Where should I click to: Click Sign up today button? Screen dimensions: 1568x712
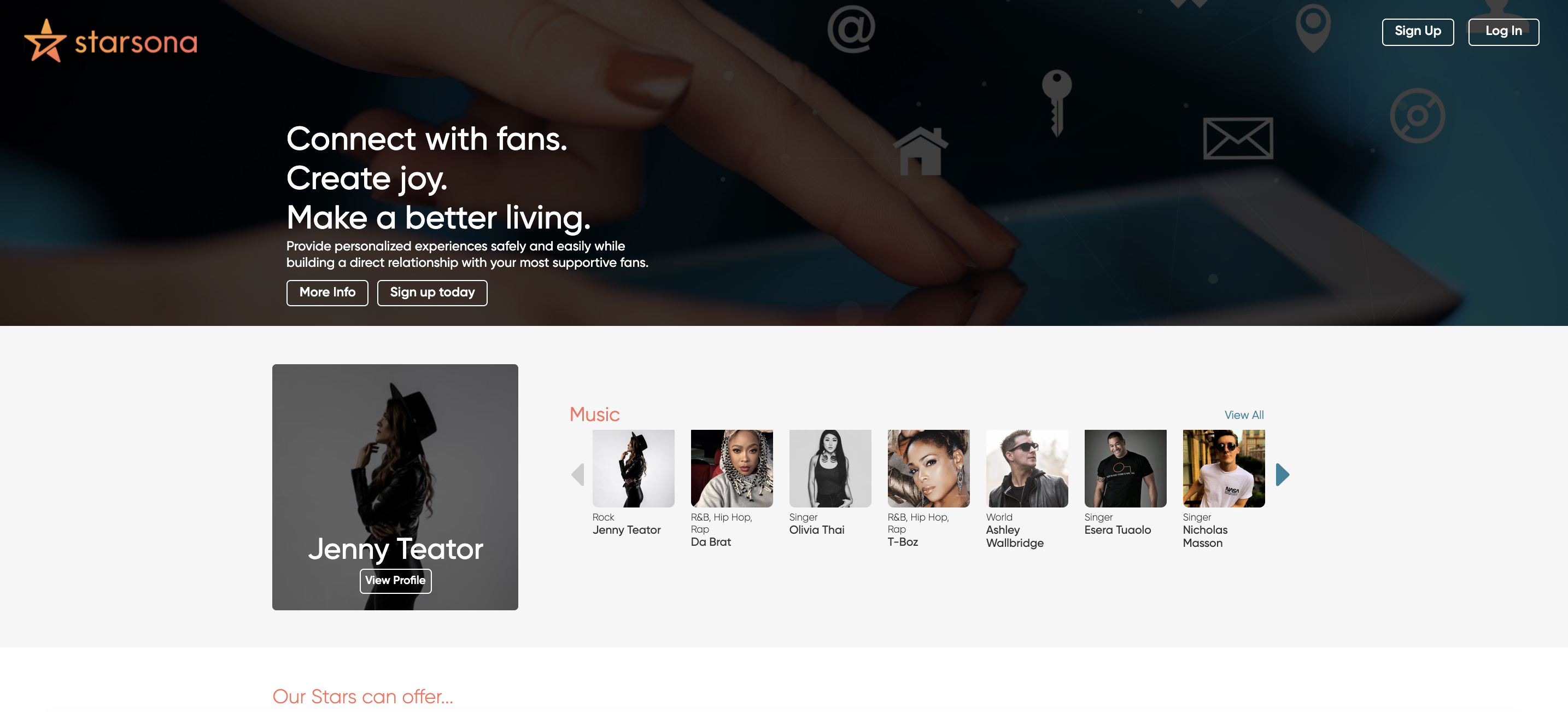[x=431, y=293]
